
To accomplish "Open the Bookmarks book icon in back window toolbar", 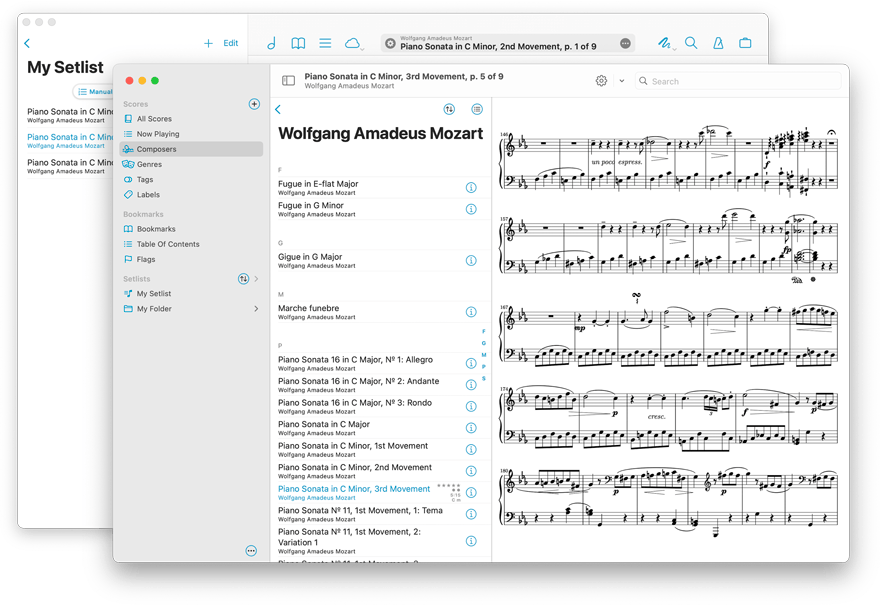I will coord(298,43).
